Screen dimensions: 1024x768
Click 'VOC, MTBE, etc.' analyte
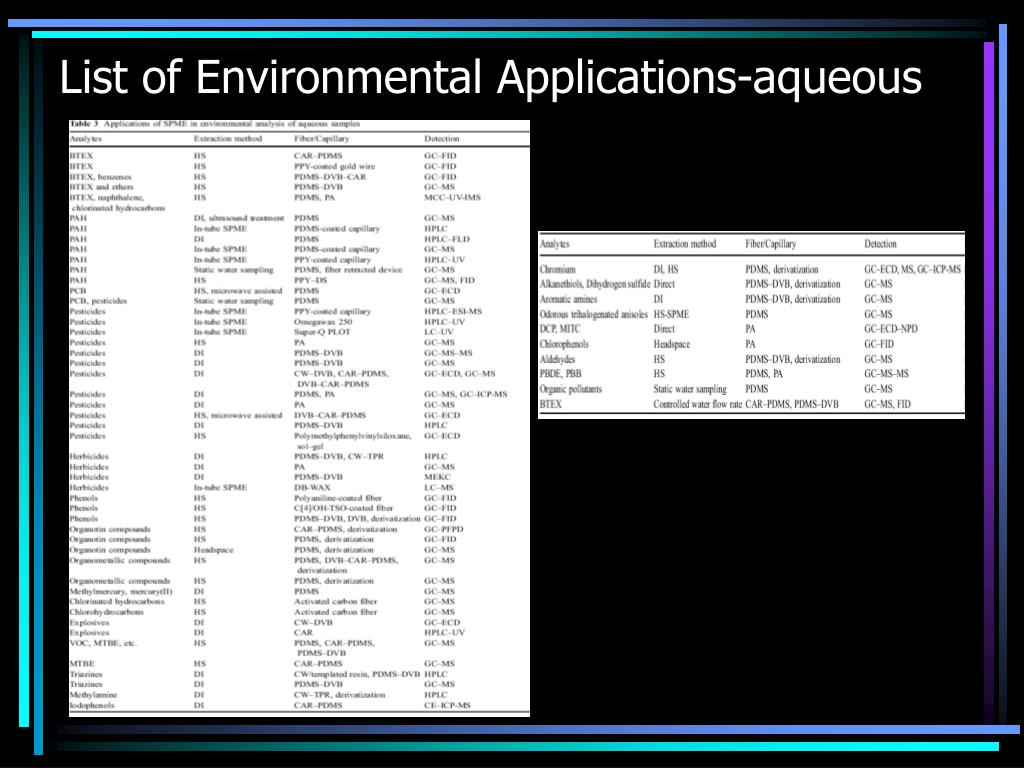103,643
